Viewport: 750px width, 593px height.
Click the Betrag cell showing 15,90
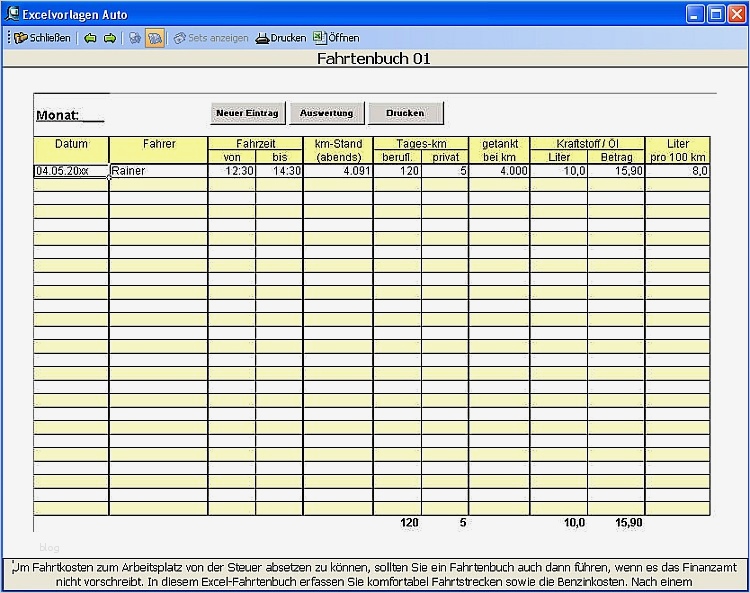tap(616, 171)
